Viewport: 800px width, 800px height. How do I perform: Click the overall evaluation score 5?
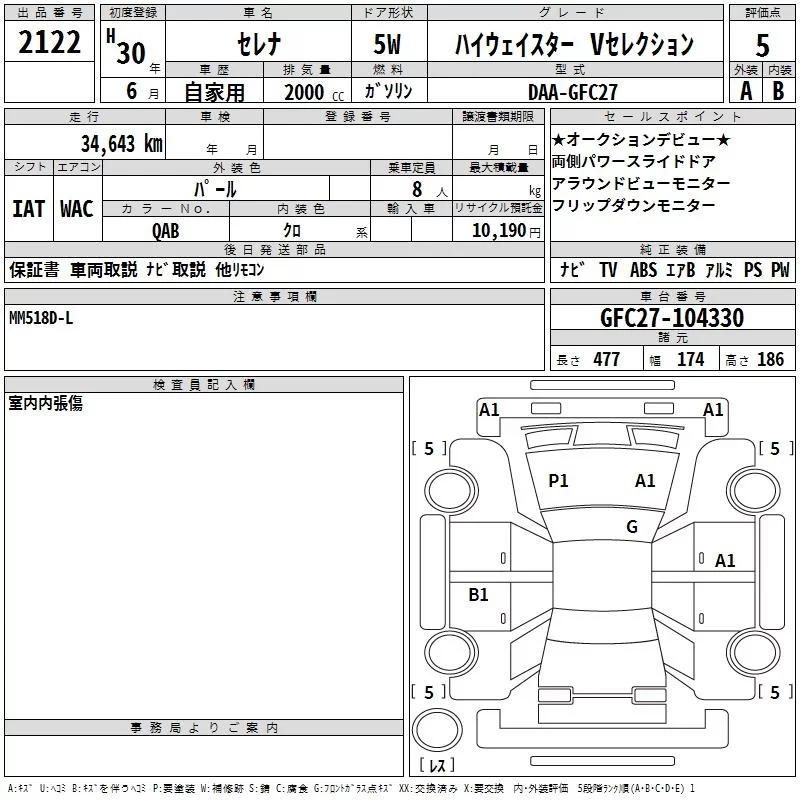pyautogui.click(x=762, y=45)
